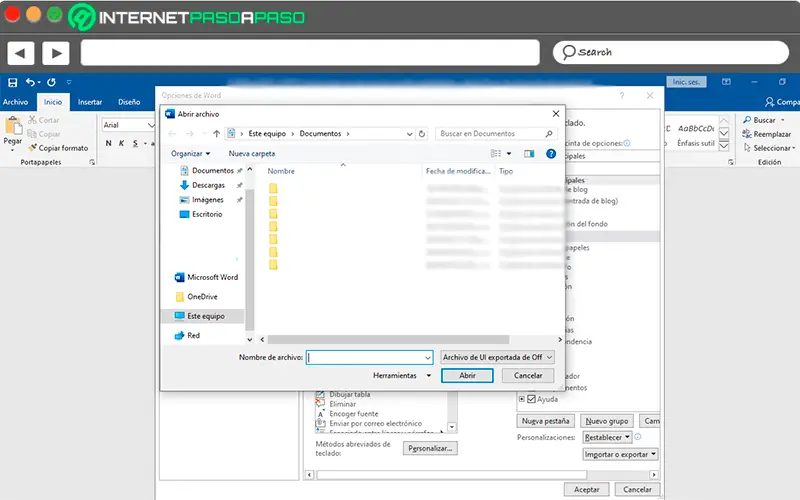Open the Herramientas dropdown
The width and height of the screenshot is (800, 500).
coord(402,376)
